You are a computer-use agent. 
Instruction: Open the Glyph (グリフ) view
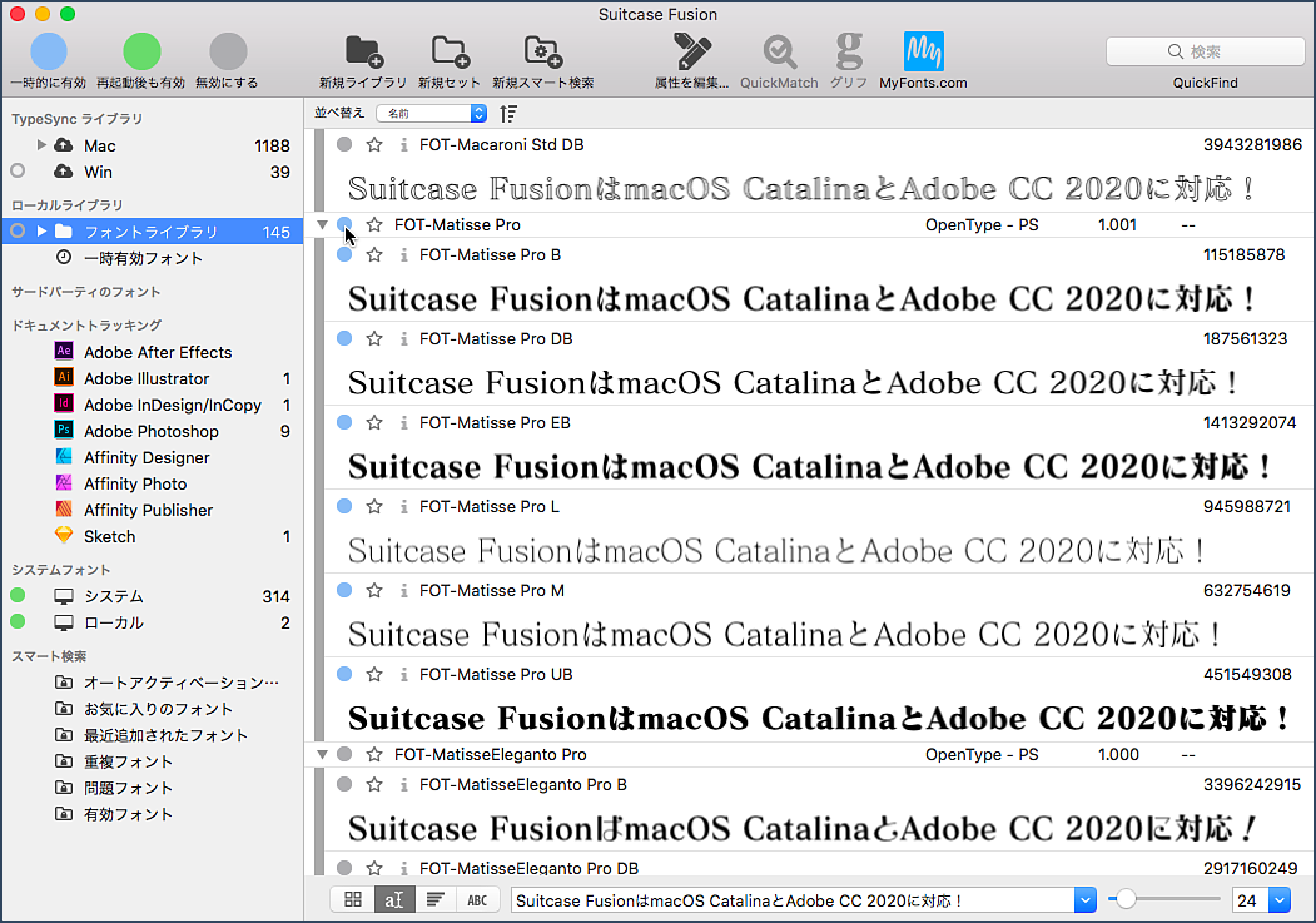pos(849,51)
